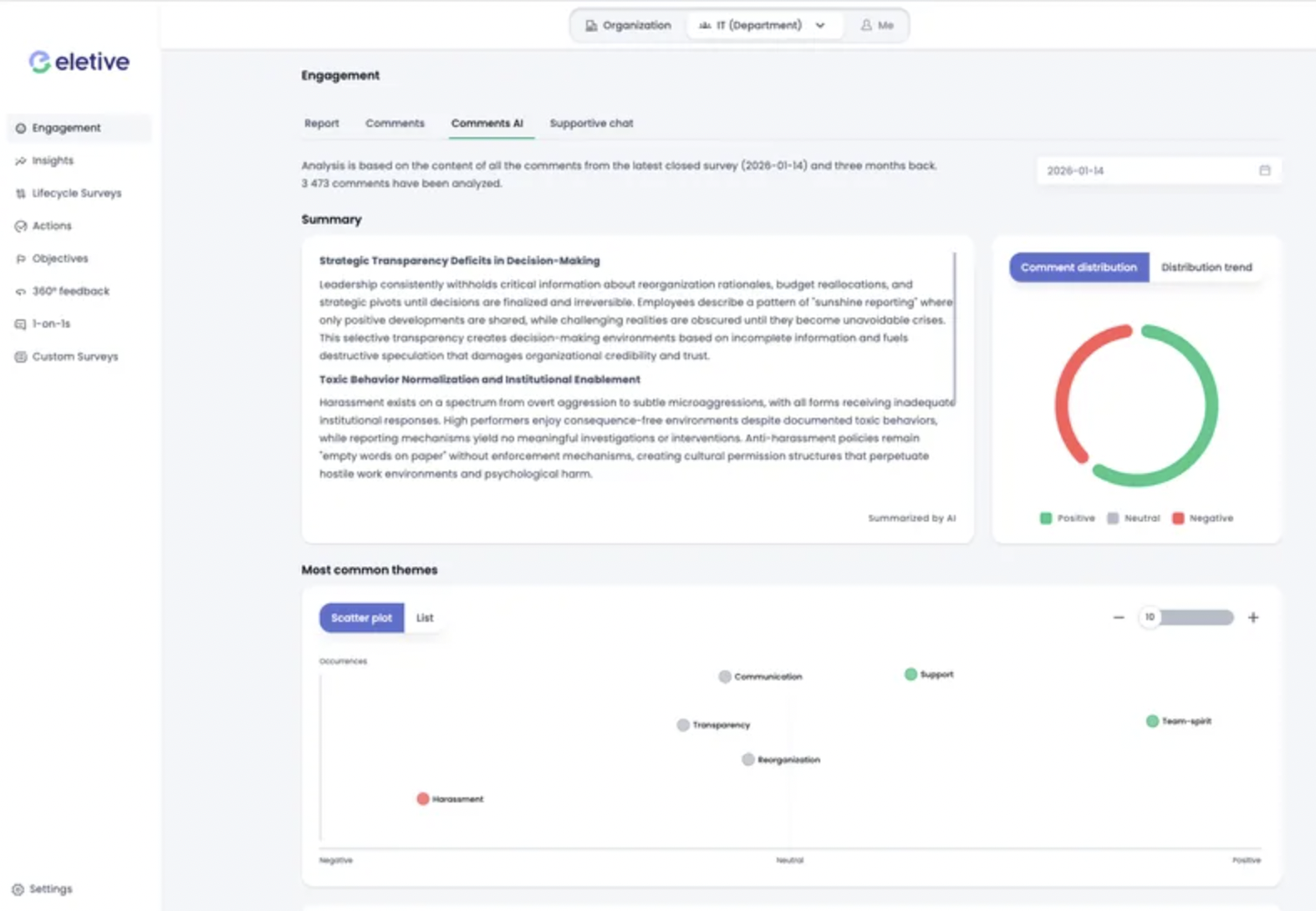Image resolution: width=1316 pixels, height=911 pixels.
Task: Toggle the Positive legend item
Action: tap(1068, 518)
